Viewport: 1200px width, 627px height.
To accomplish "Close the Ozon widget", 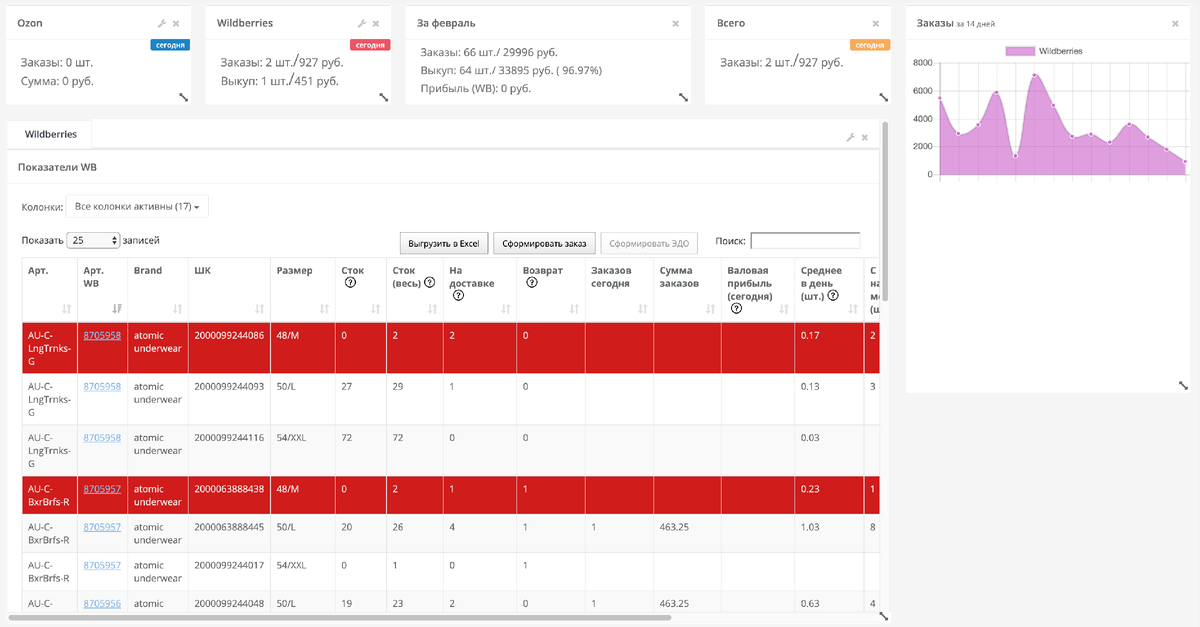I will point(176,23).
